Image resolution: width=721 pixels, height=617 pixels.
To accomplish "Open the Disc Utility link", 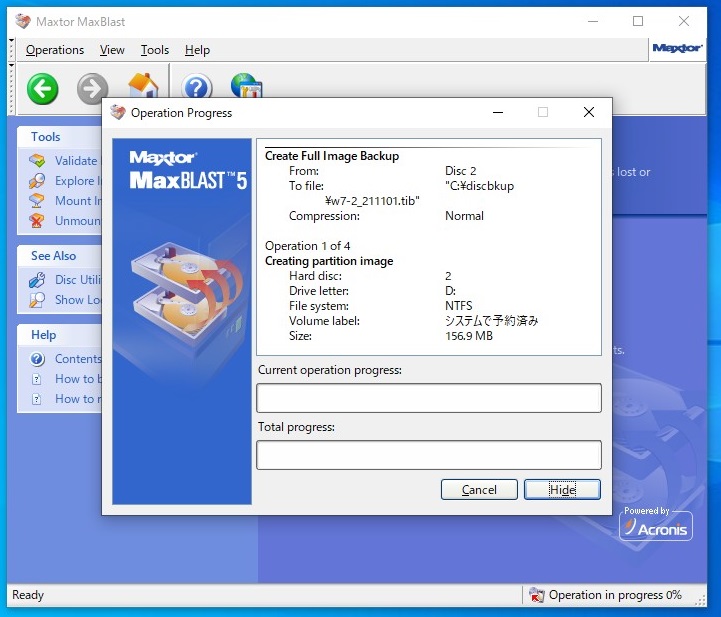I will point(78,280).
